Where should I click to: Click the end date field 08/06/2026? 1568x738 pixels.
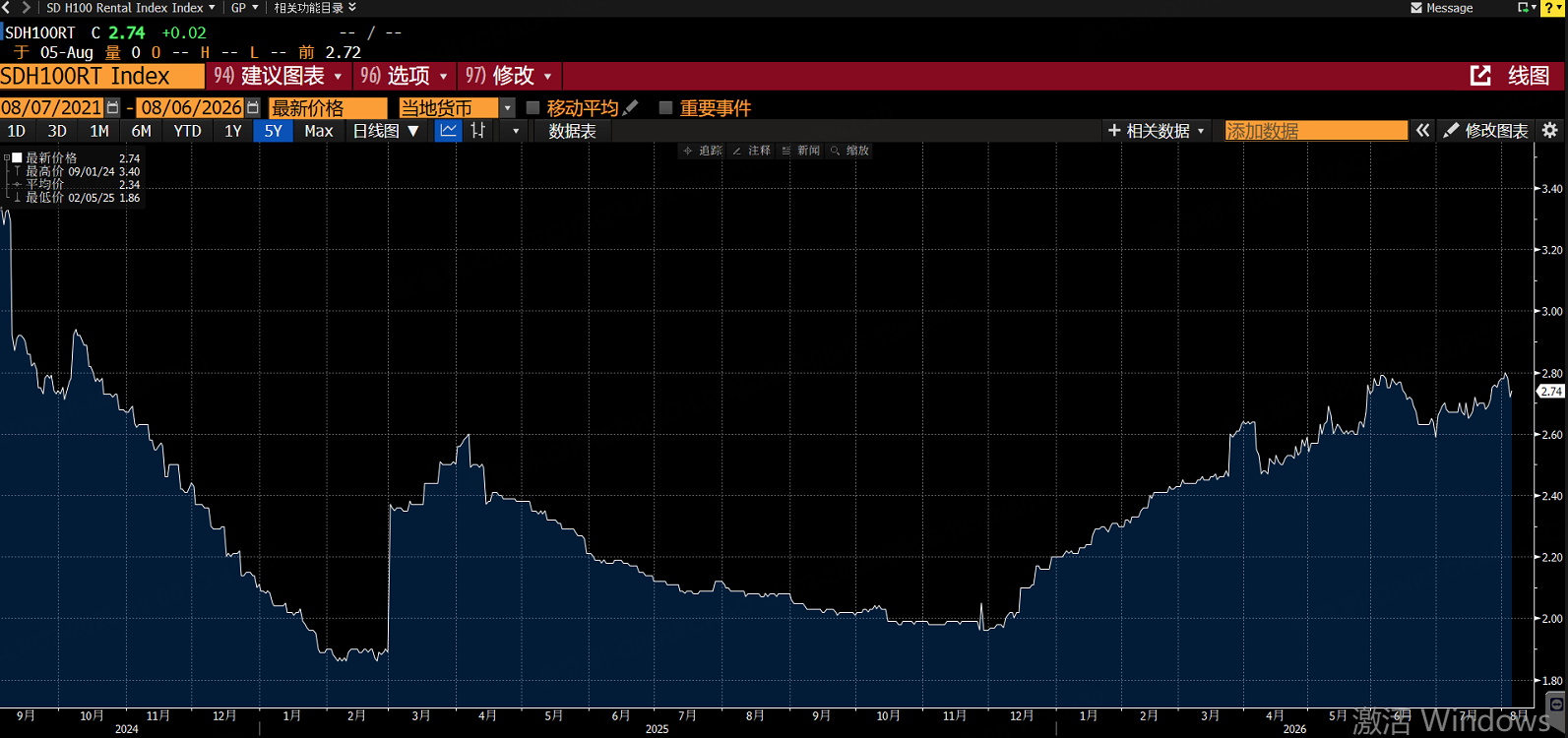pos(191,107)
